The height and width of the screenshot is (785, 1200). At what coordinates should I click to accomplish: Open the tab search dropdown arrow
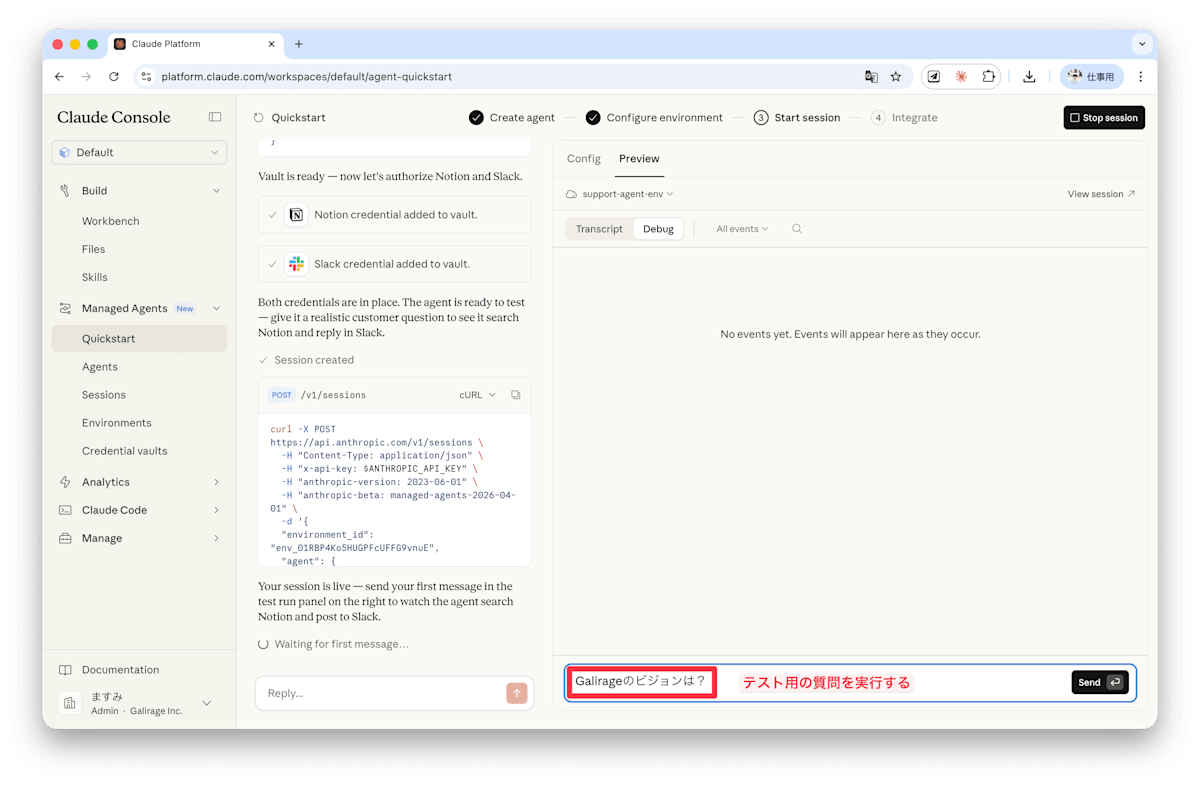click(1142, 44)
